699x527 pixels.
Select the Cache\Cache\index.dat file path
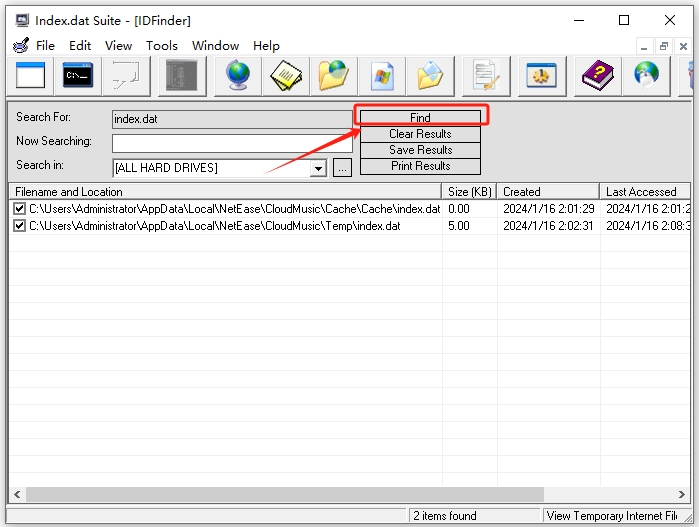click(234, 209)
